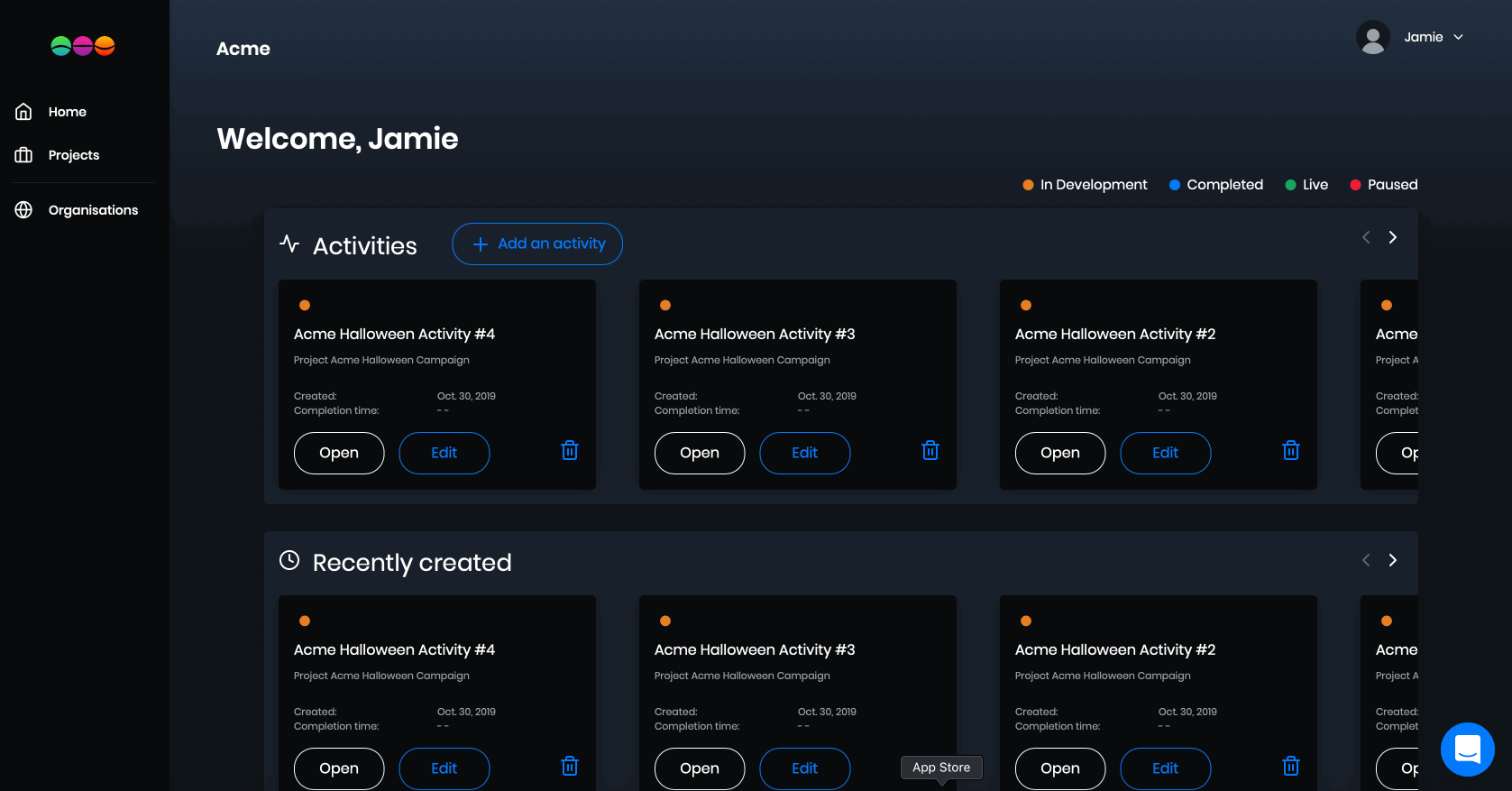Click Acme Halloween Activity #4 title in Activities
Image resolution: width=1512 pixels, height=791 pixels.
point(394,334)
